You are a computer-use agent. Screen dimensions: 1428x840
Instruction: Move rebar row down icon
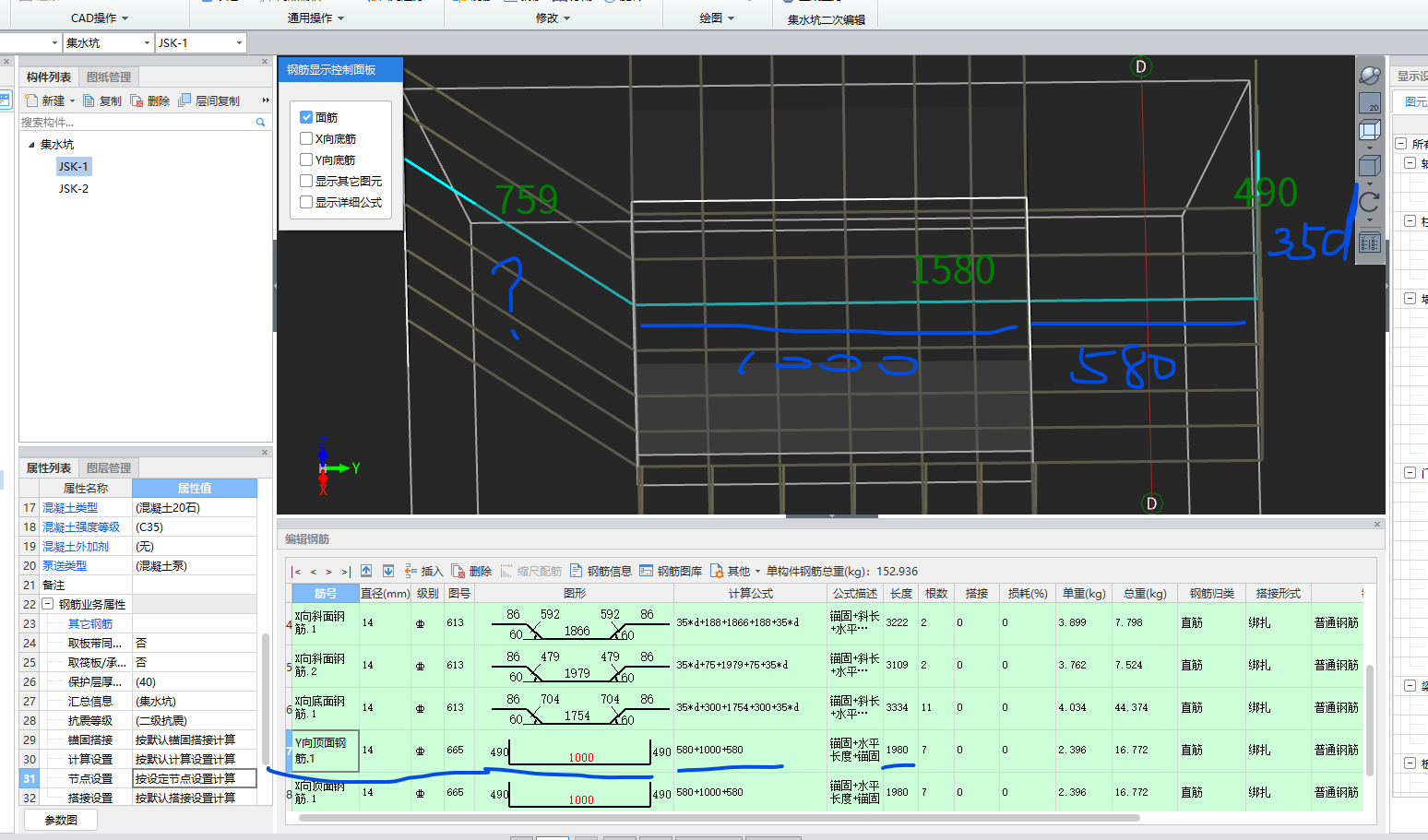tap(388, 571)
